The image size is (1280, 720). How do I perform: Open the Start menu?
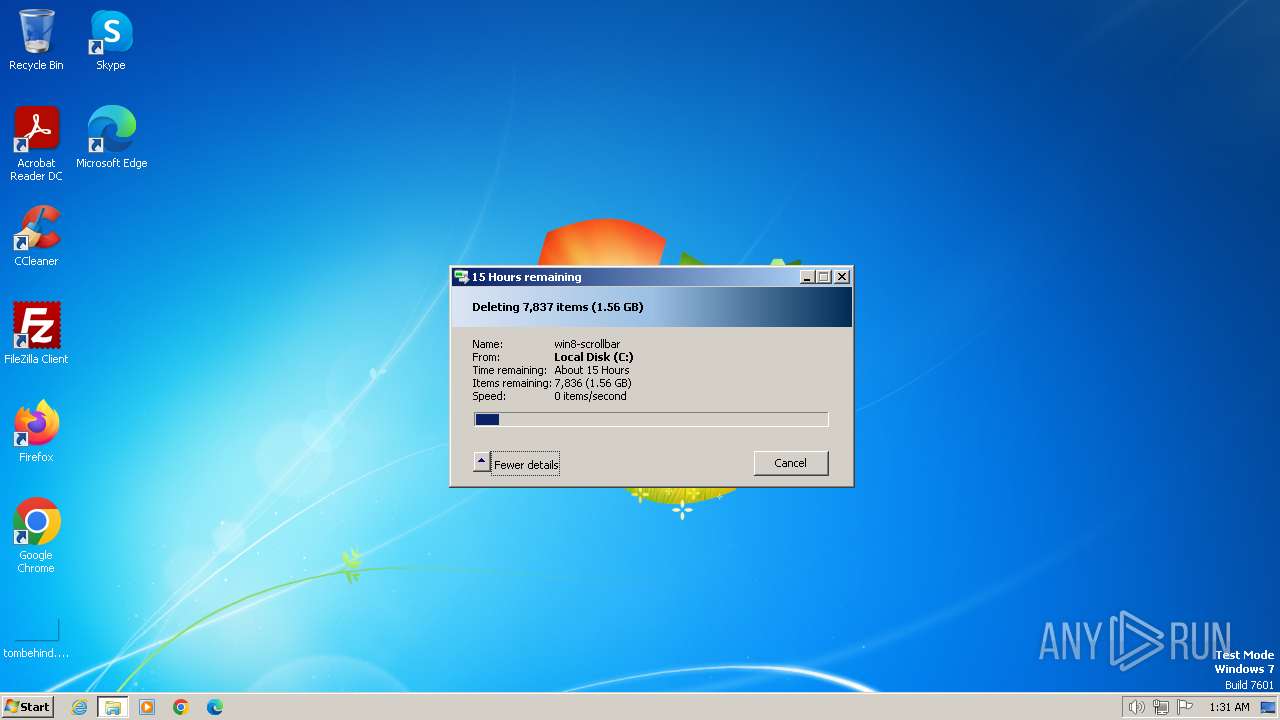[27, 707]
